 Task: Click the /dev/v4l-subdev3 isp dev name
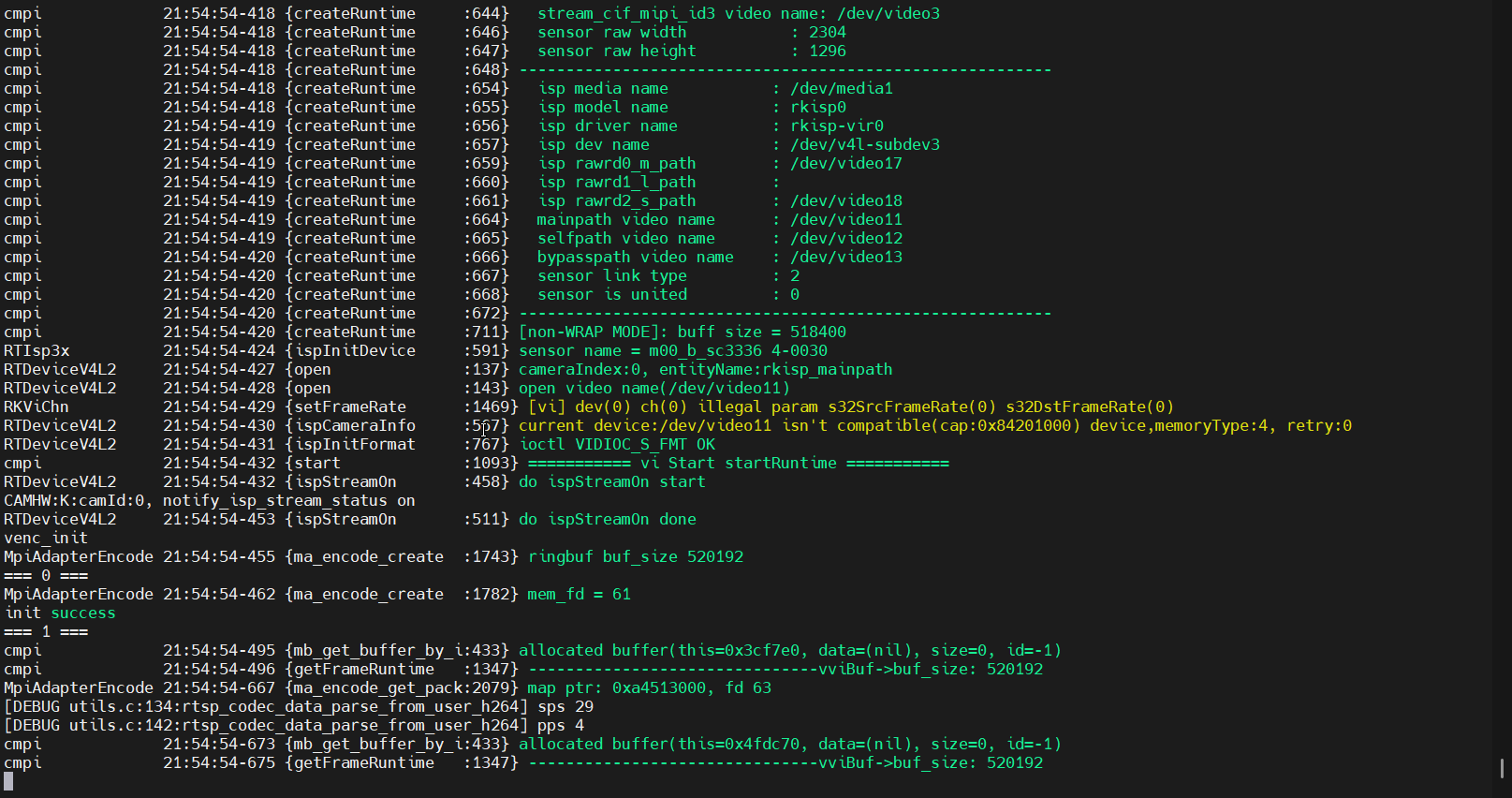click(864, 145)
